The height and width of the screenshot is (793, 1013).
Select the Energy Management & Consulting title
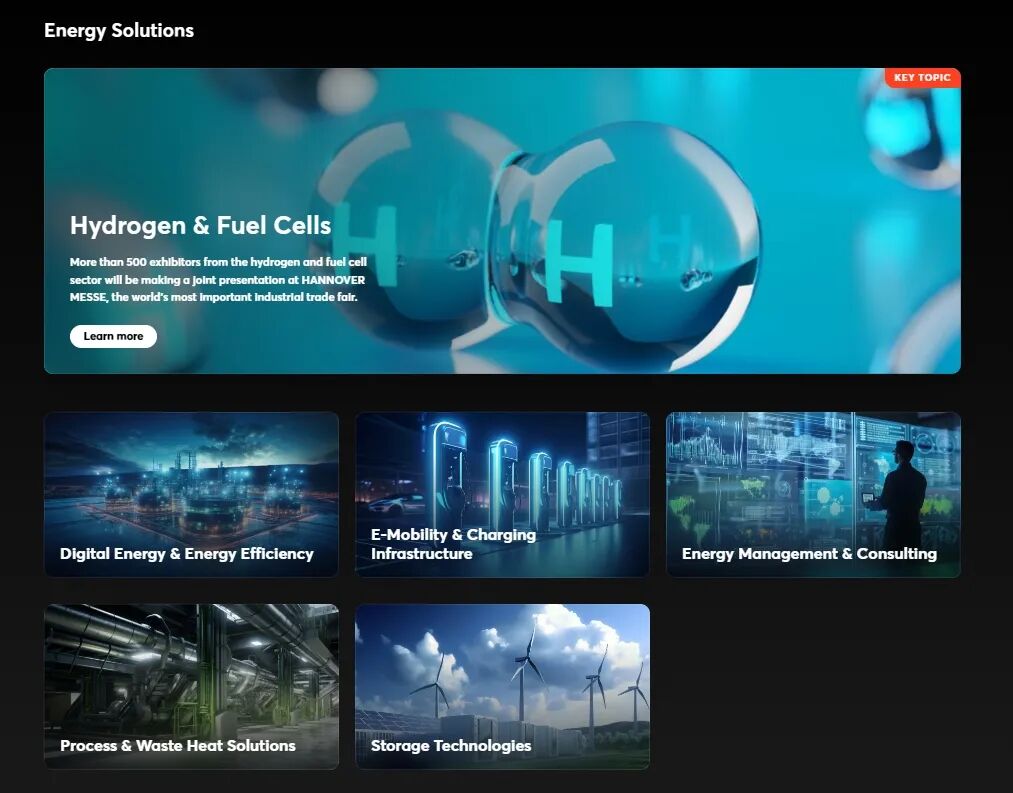pos(809,554)
